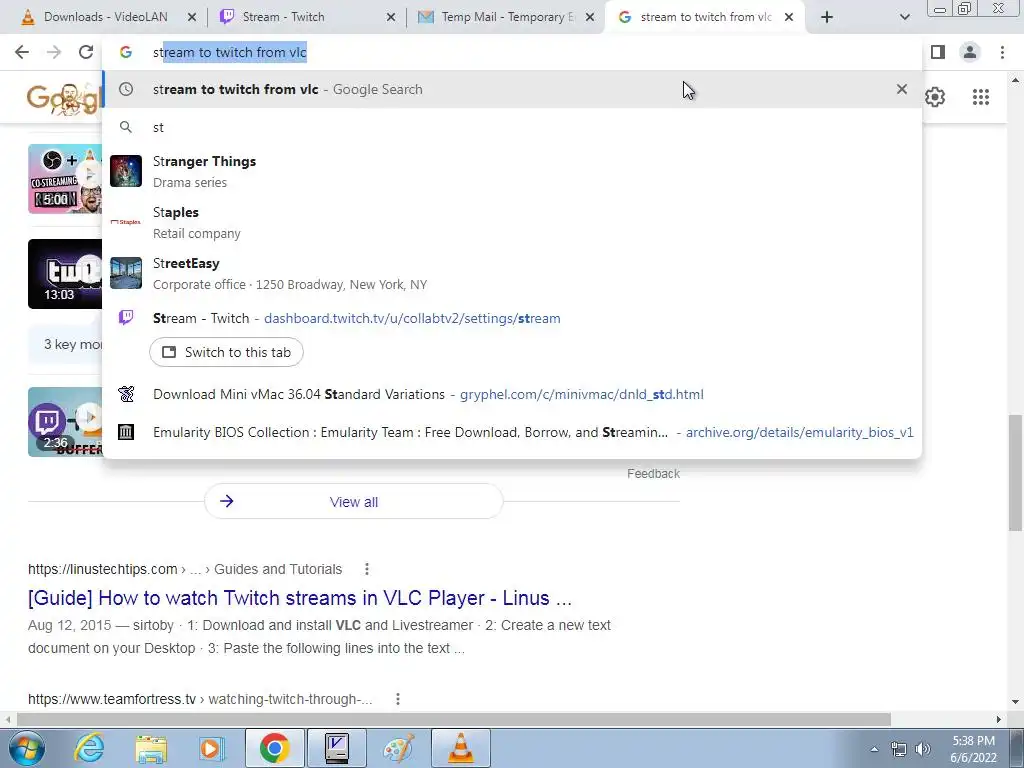Open Download Mini vMac Standard Variations suggestion
This screenshot has height=768, width=1024.
[x=512, y=394]
